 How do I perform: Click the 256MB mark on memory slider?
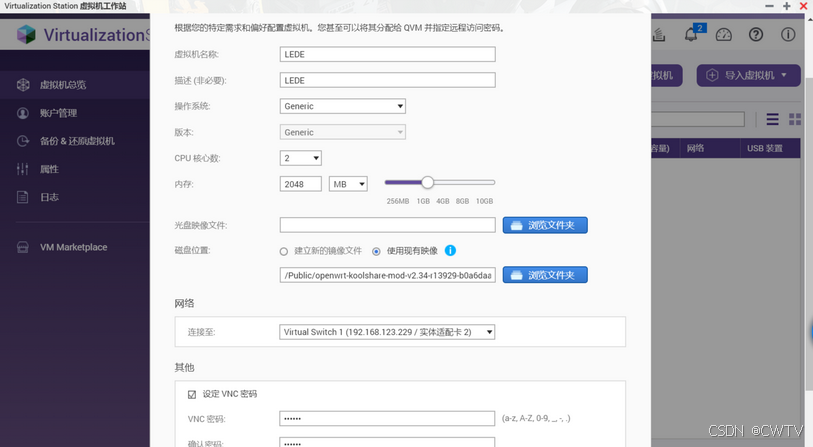(398, 201)
